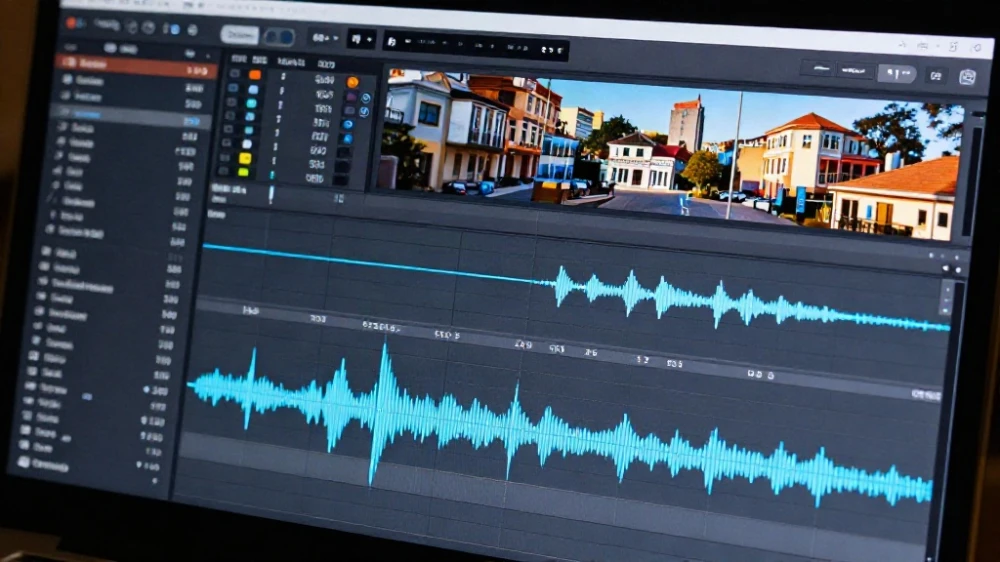Tick the checkbox beside the yellow-green swatch
The width and height of the screenshot is (1000, 562).
pos(223,171)
